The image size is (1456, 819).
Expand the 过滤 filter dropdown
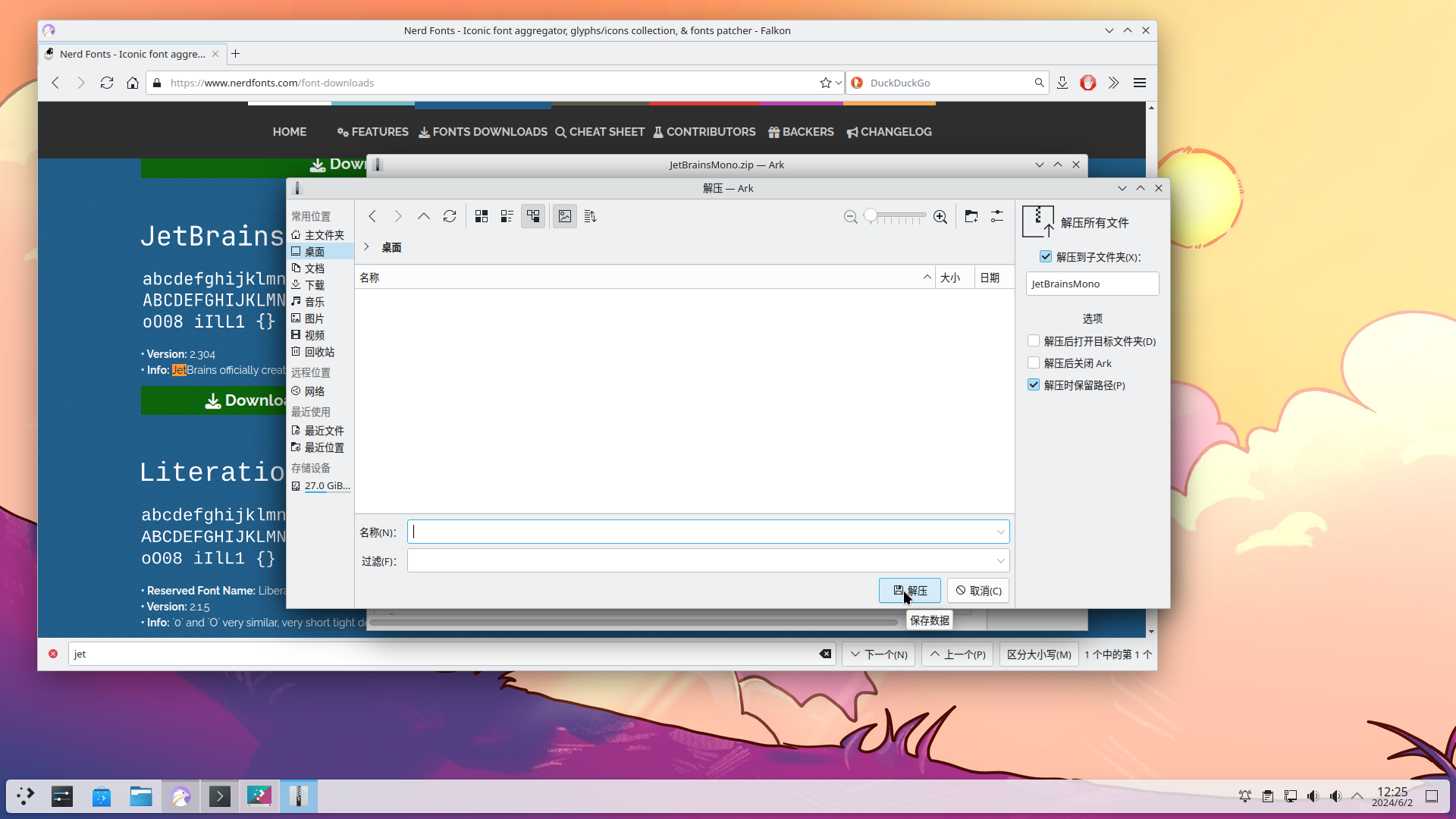tap(1000, 561)
